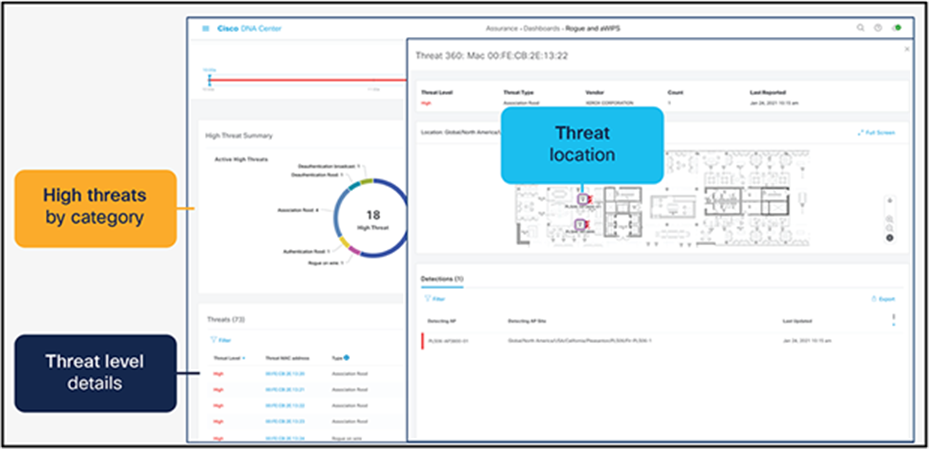
Task: Zoom in on the floor map
Action: 889,219
